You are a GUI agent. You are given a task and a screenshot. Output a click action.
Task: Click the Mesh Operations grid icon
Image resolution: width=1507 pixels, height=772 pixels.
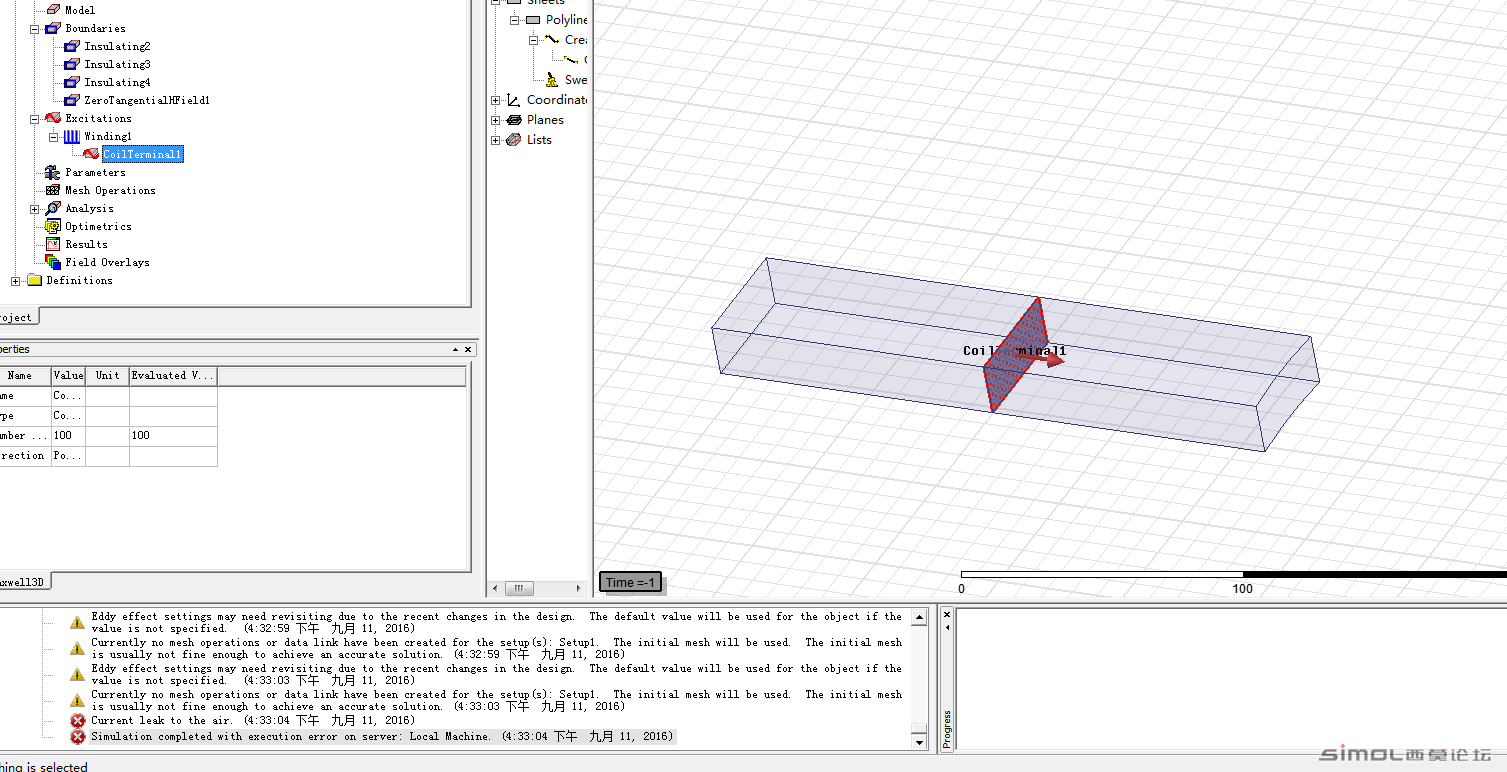coord(53,190)
